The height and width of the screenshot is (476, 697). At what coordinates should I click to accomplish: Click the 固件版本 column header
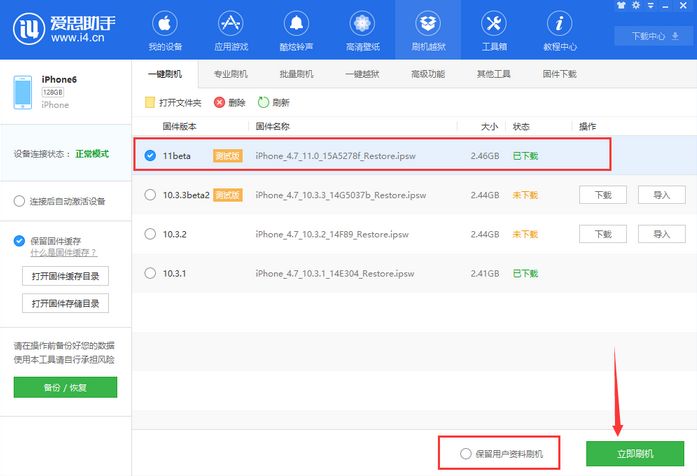tap(179, 126)
